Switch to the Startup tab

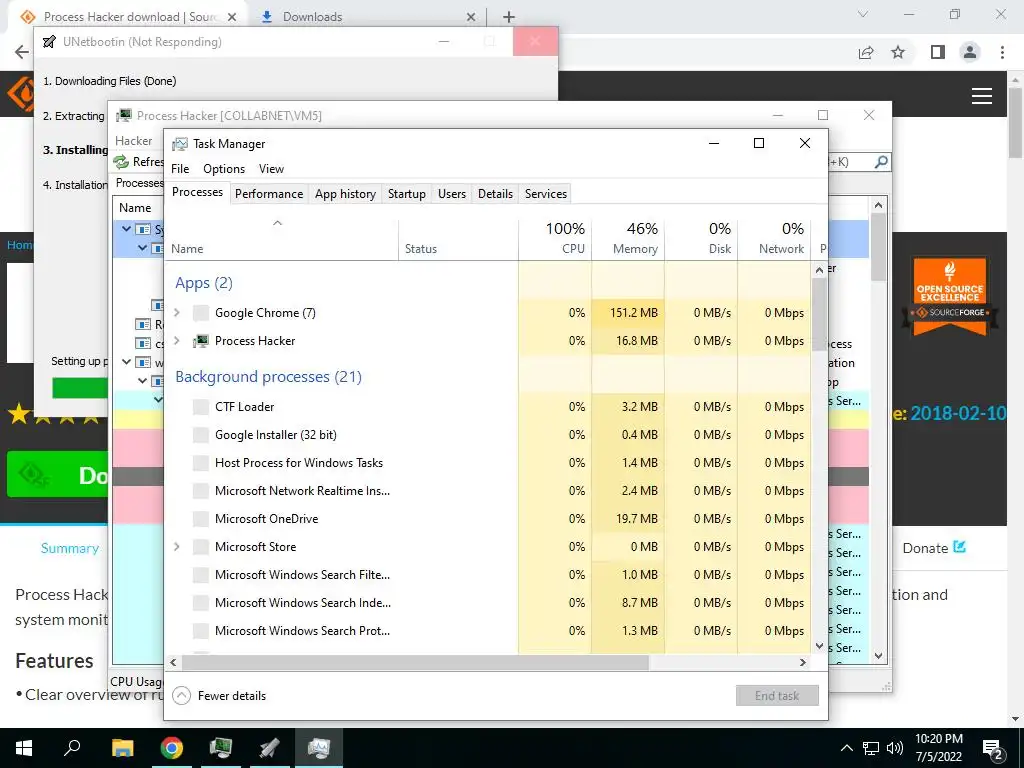click(x=406, y=194)
